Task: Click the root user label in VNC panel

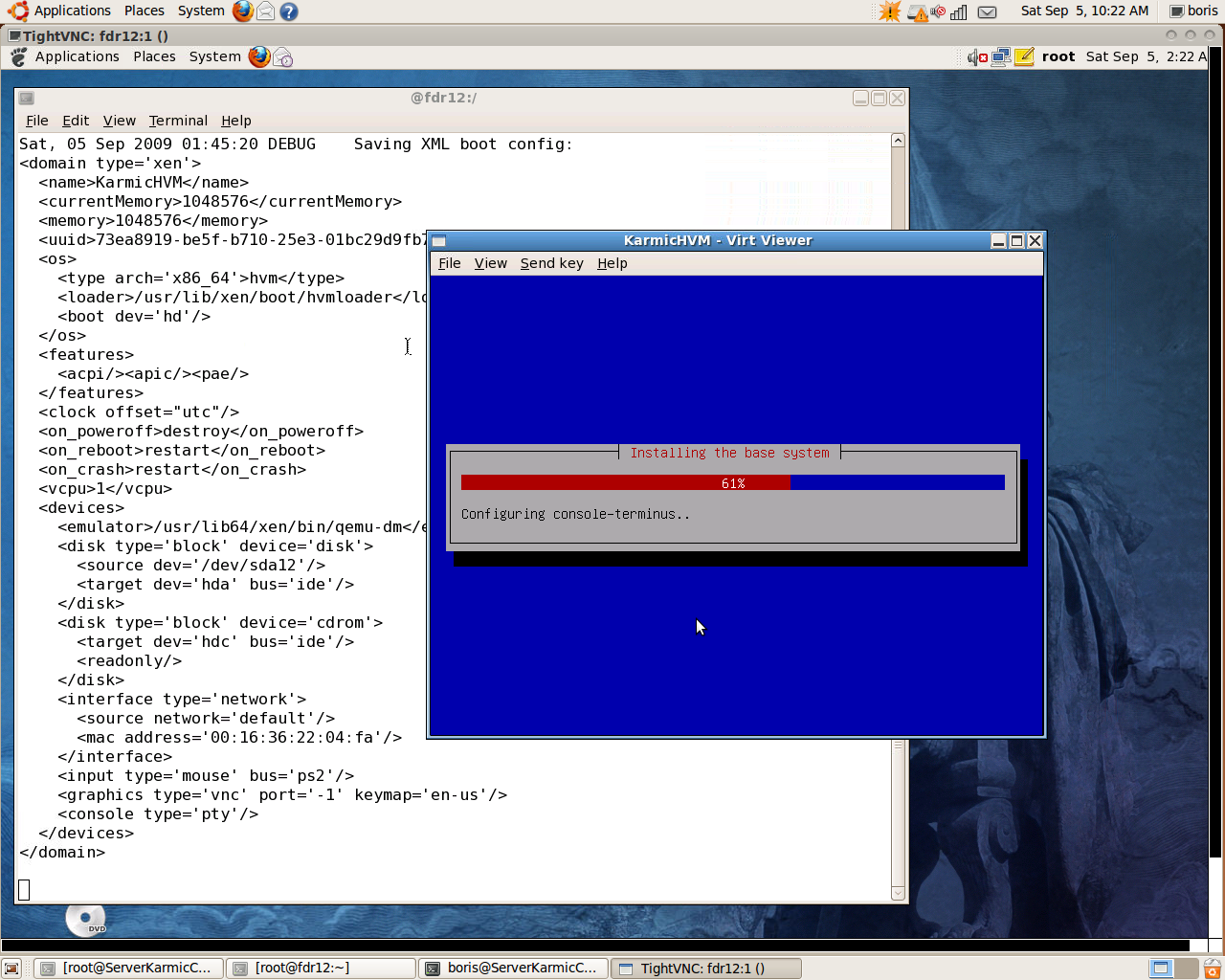Action: 1058,57
